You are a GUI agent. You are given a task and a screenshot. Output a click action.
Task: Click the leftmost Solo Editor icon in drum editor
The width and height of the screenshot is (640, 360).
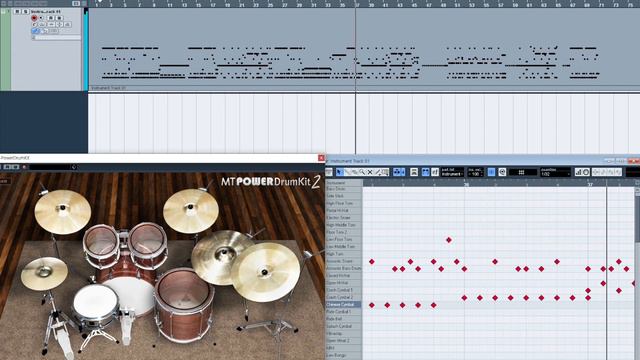[329, 172]
